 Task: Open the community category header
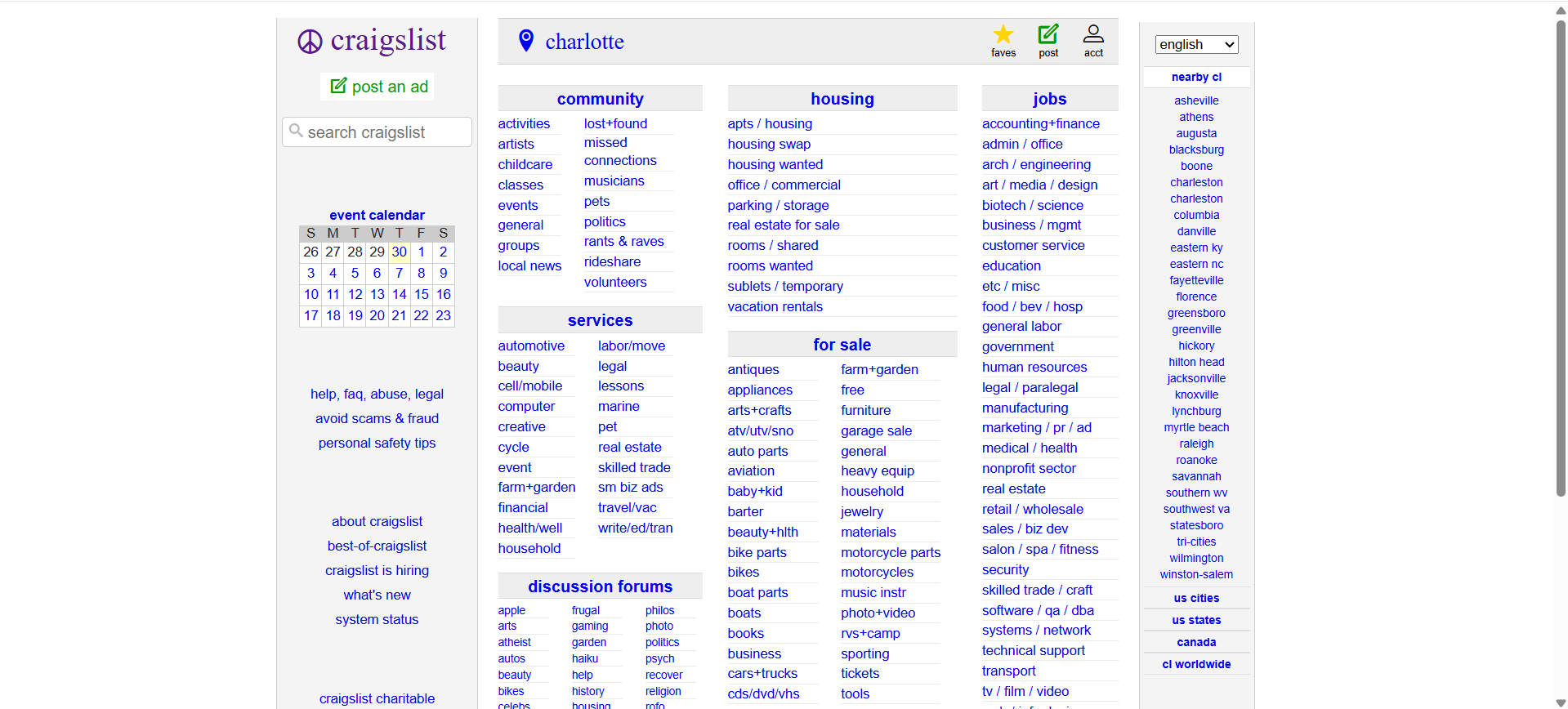pos(600,99)
